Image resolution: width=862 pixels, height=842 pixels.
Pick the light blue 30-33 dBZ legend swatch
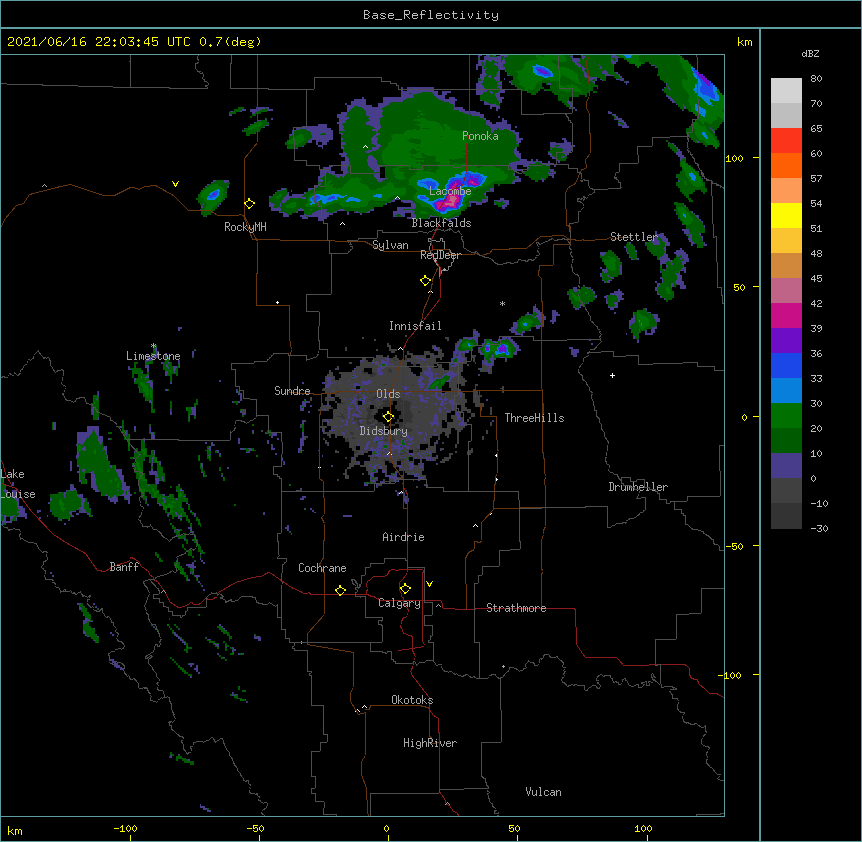[x=786, y=390]
